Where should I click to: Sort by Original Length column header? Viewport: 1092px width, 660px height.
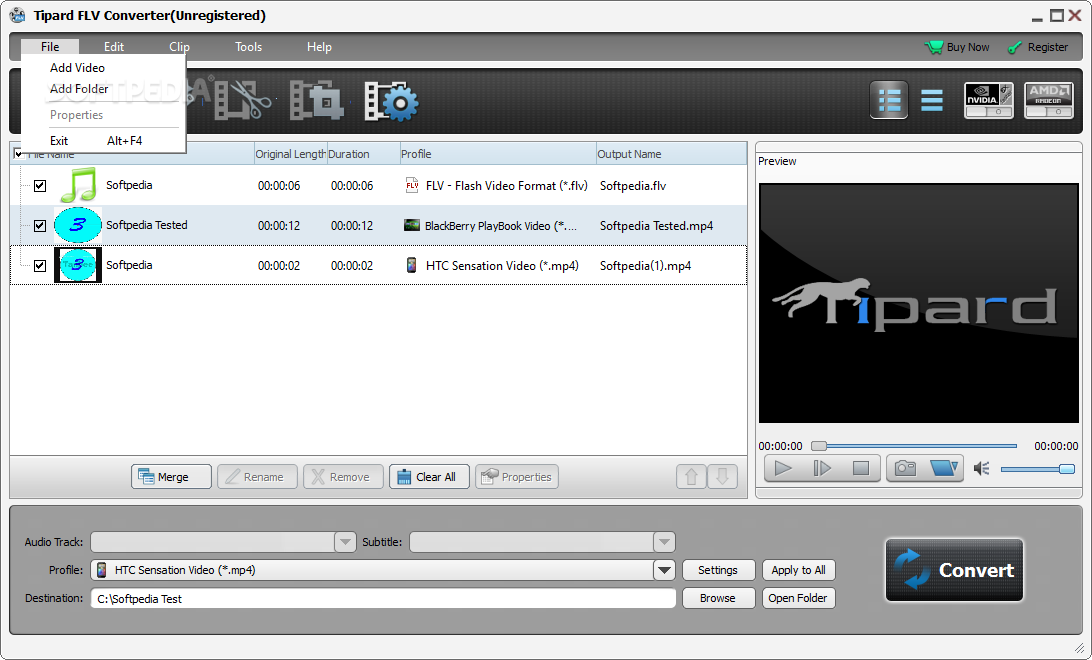290,154
